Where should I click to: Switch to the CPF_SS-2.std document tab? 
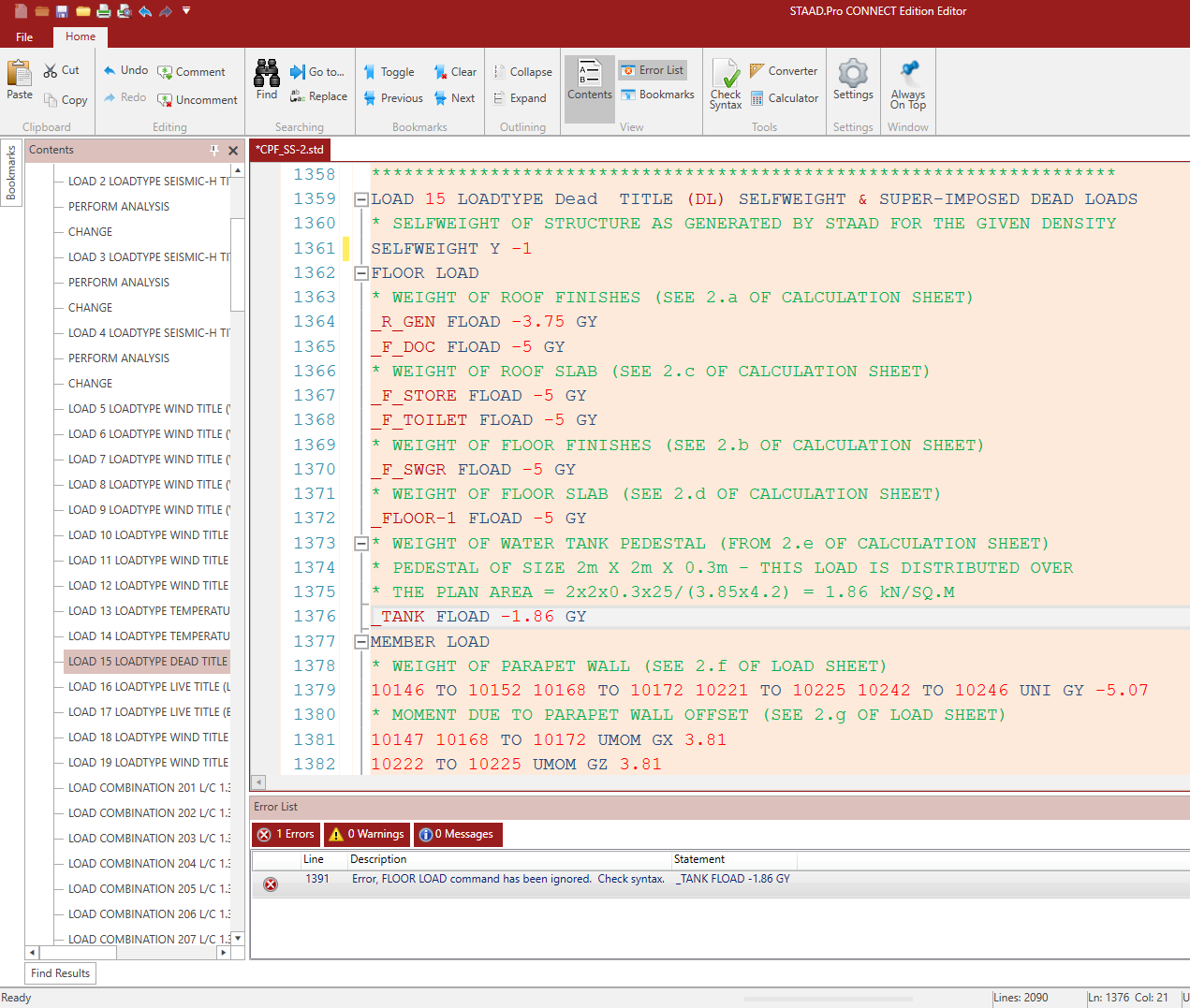(x=289, y=150)
